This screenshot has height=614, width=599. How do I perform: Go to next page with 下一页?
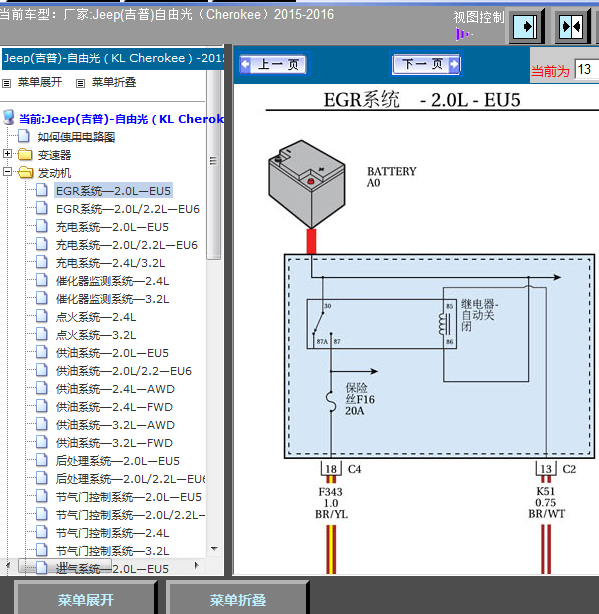[427, 64]
